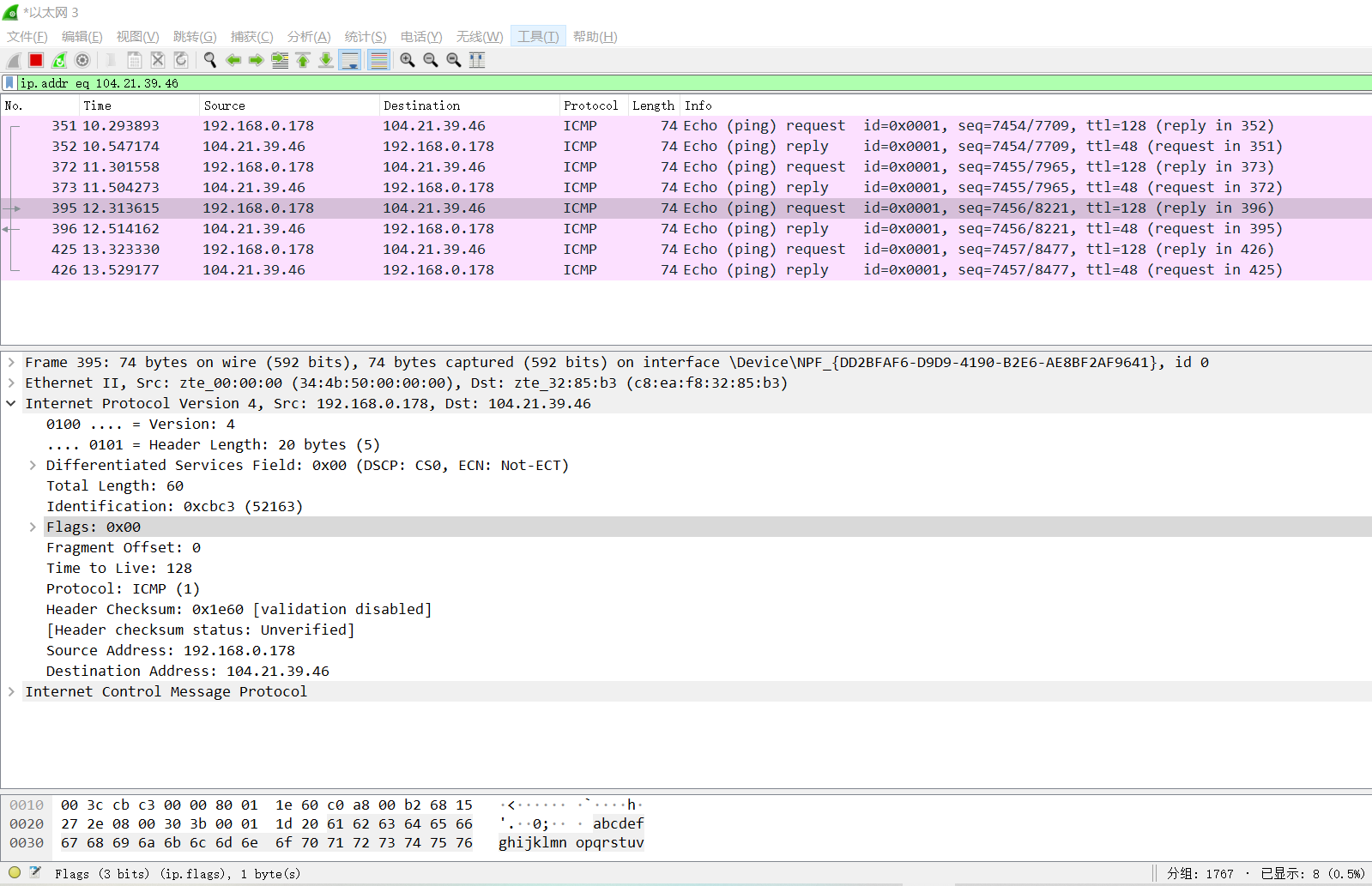Toggle auto-scroll during live capture
This screenshot has width=1372, height=886.
(x=350, y=60)
